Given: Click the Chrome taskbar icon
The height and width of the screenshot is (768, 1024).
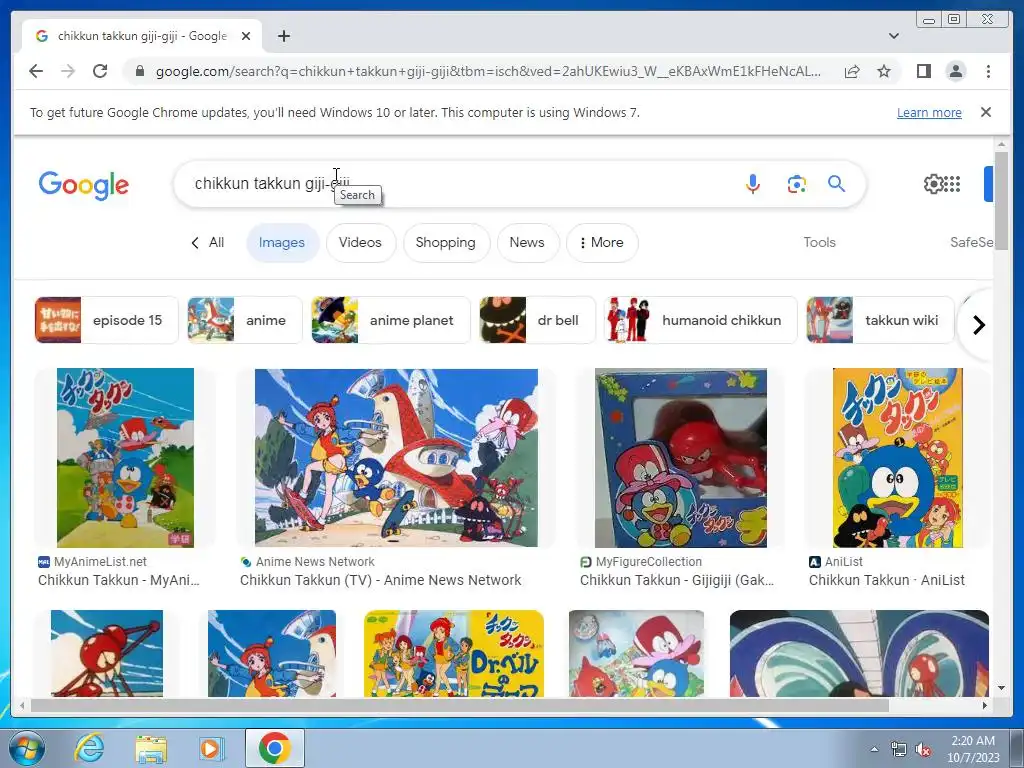Looking at the screenshot, I should click(x=274, y=748).
